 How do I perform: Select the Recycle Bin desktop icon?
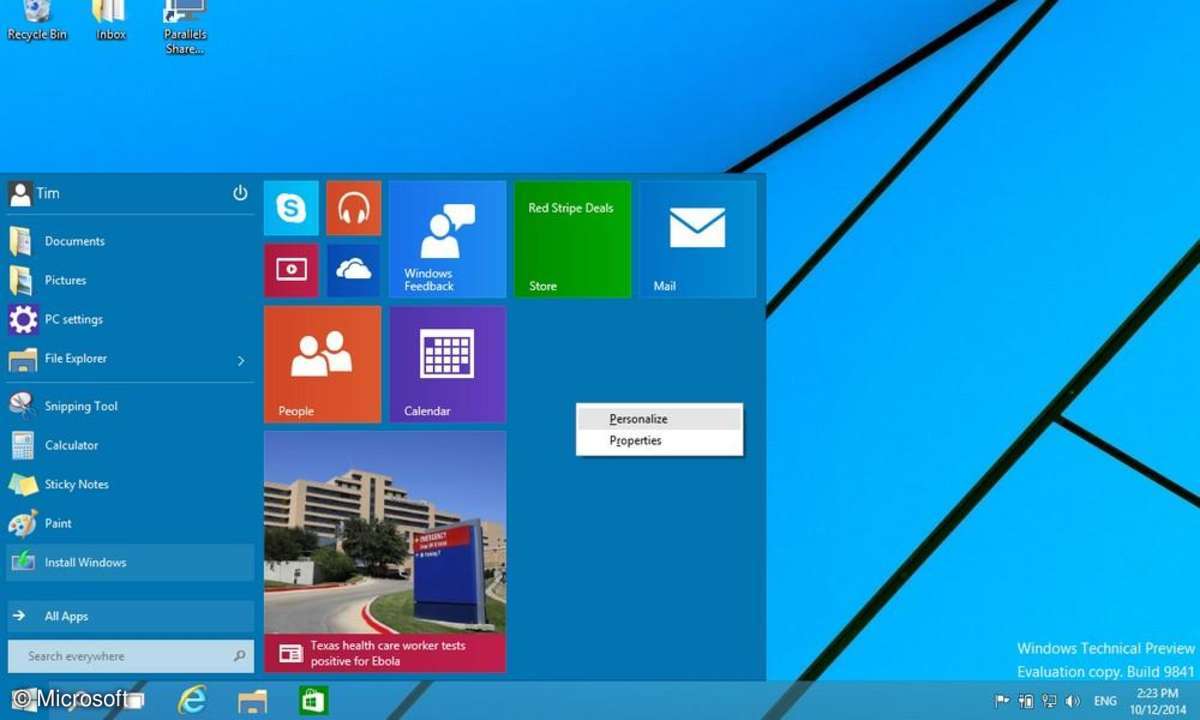pos(37,20)
